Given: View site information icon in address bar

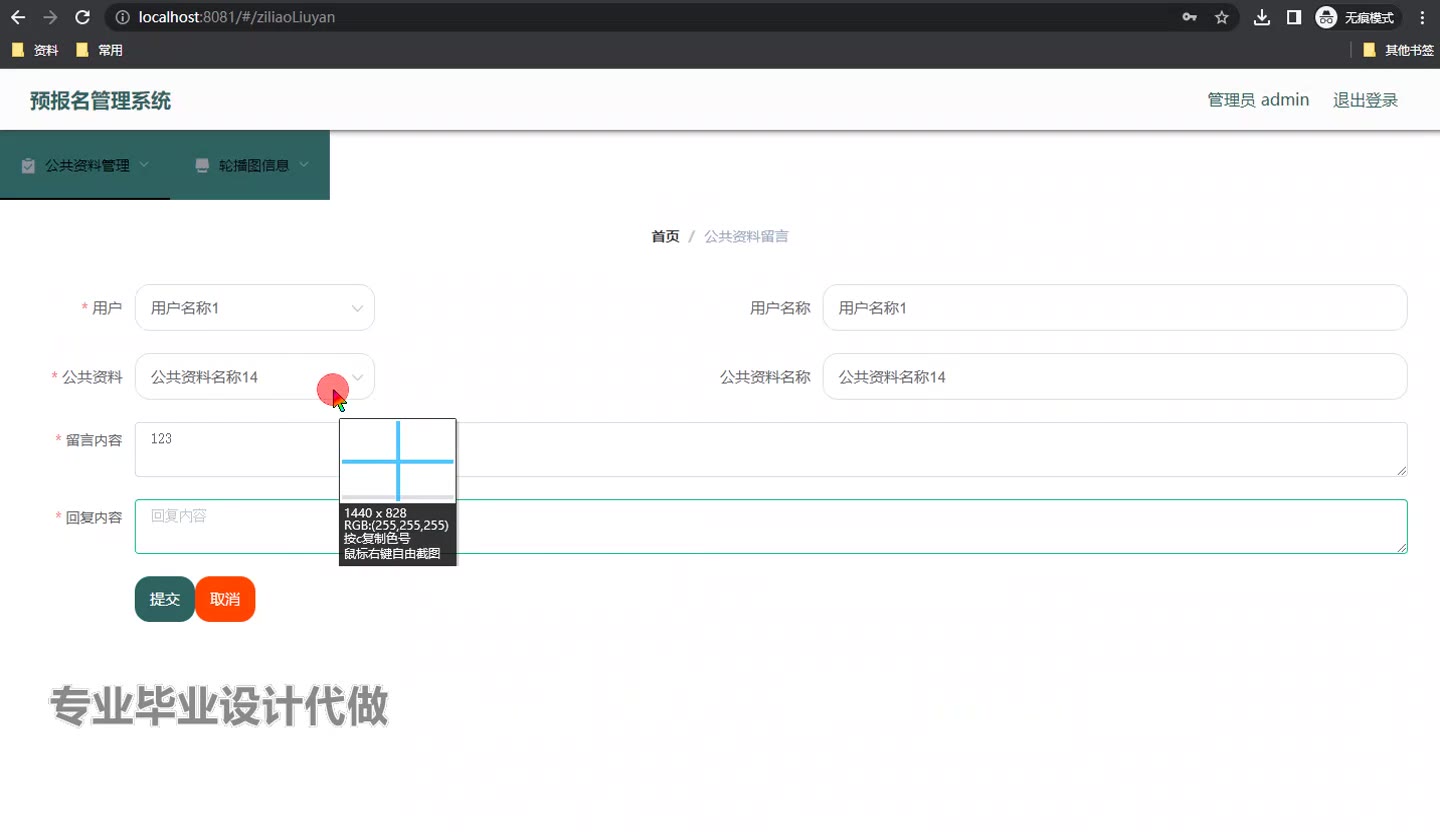Looking at the screenshot, I should [x=123, y=17].
